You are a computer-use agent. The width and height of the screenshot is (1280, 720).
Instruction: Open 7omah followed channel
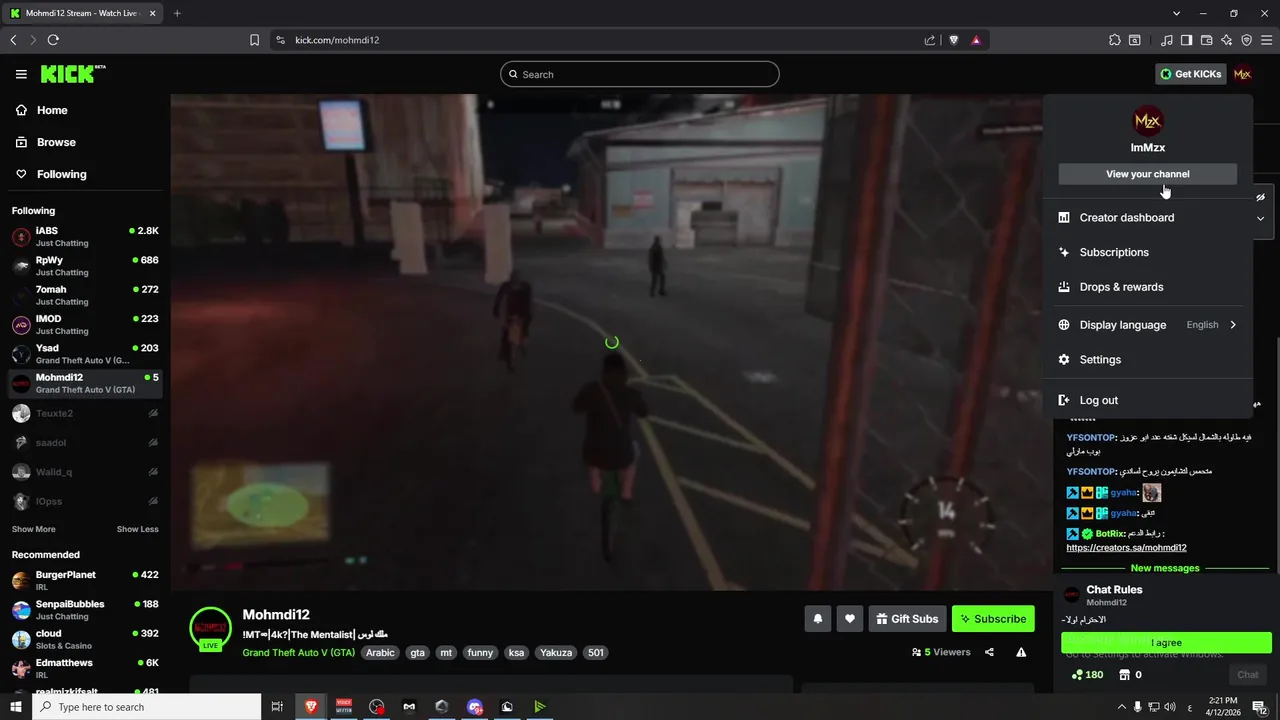coord(85,295)
